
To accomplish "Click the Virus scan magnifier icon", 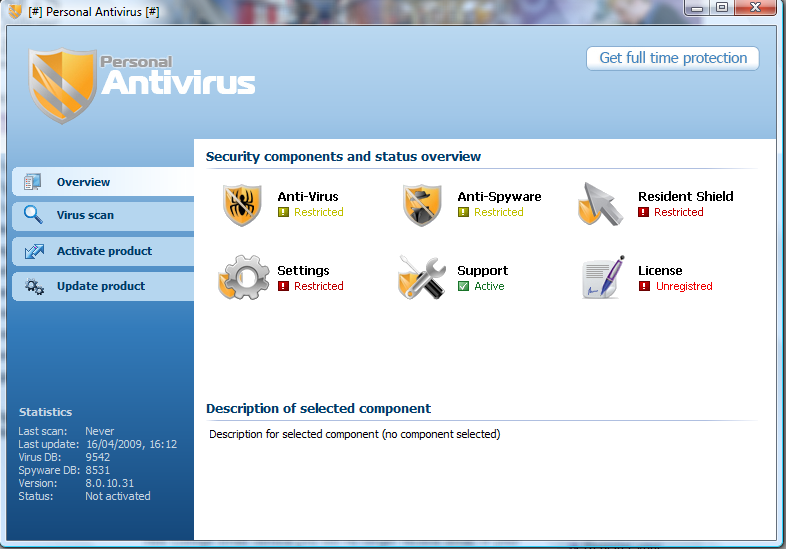I will pos(33,215).
